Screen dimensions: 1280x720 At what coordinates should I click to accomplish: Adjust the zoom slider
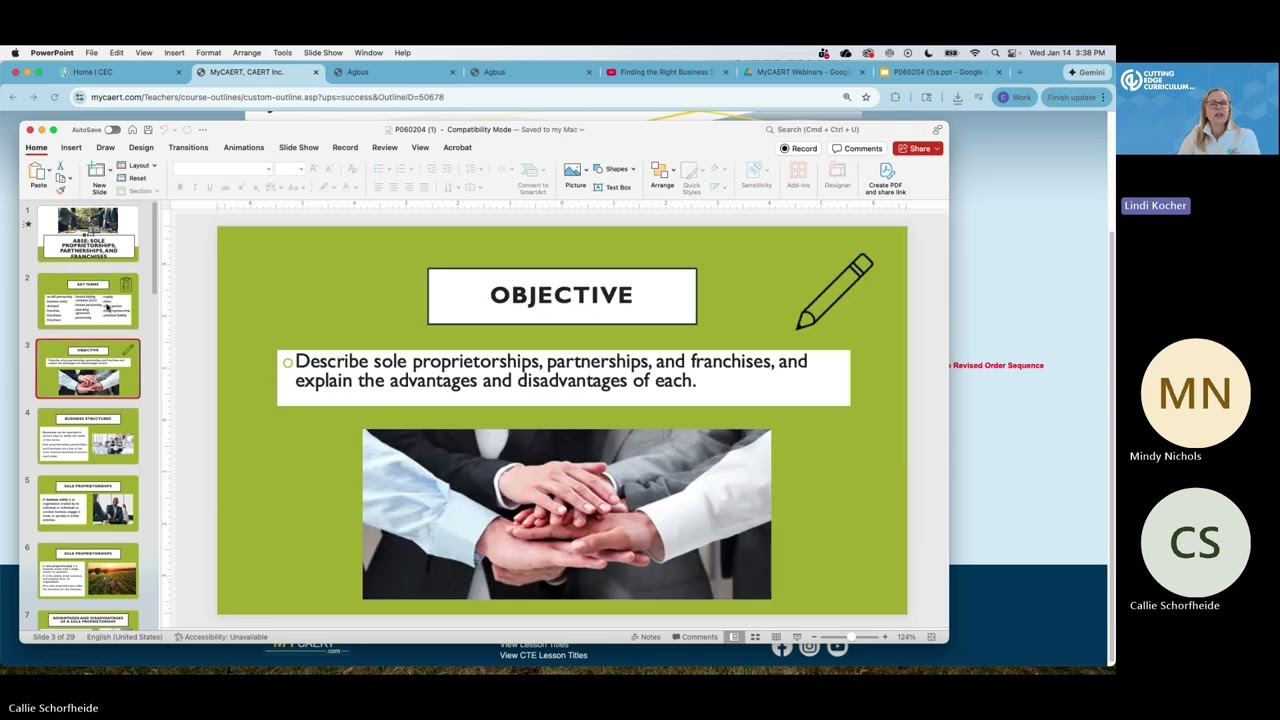851,637
